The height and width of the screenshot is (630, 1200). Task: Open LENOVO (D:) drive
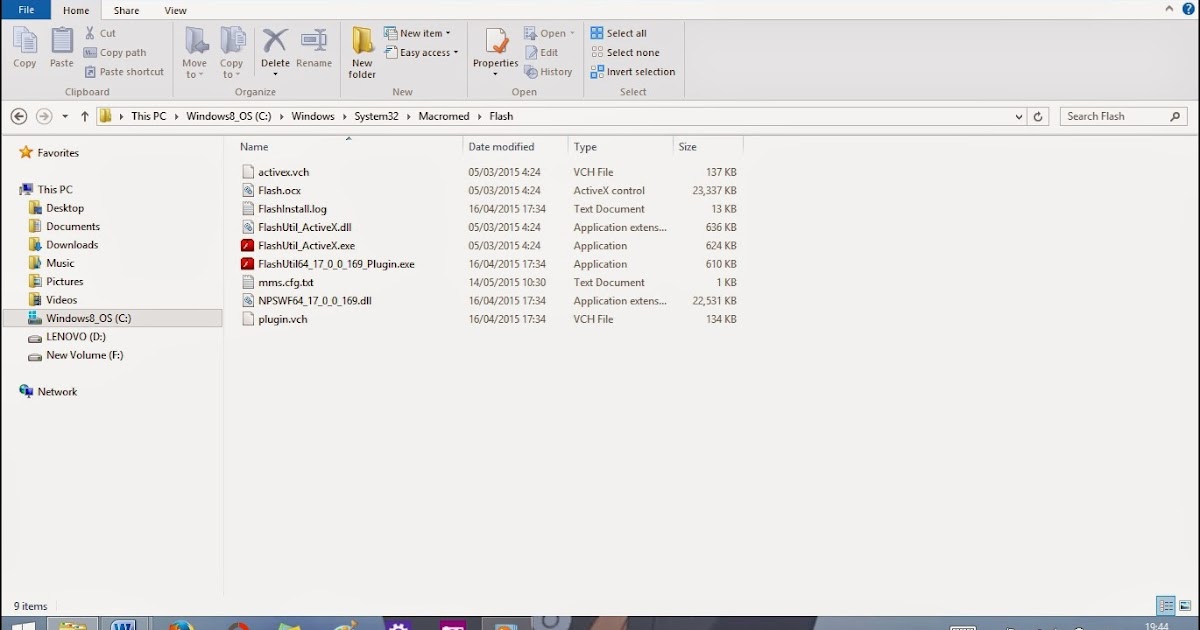coord(76,336)
